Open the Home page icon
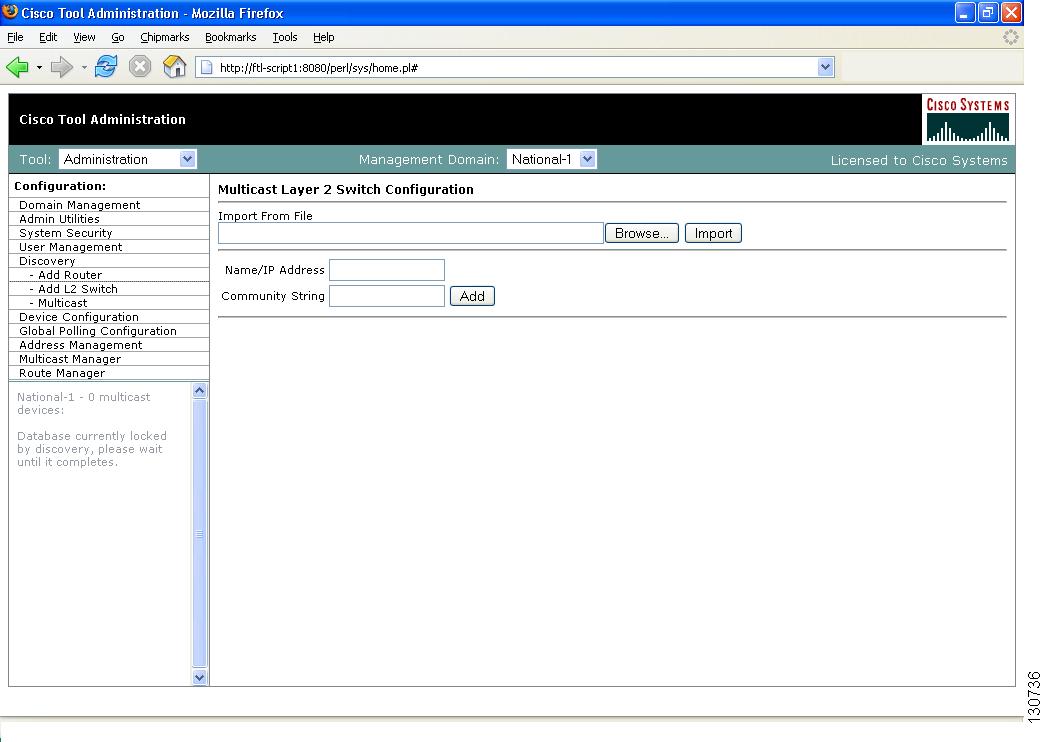The image size is (1044, 742). click(174, 67)
